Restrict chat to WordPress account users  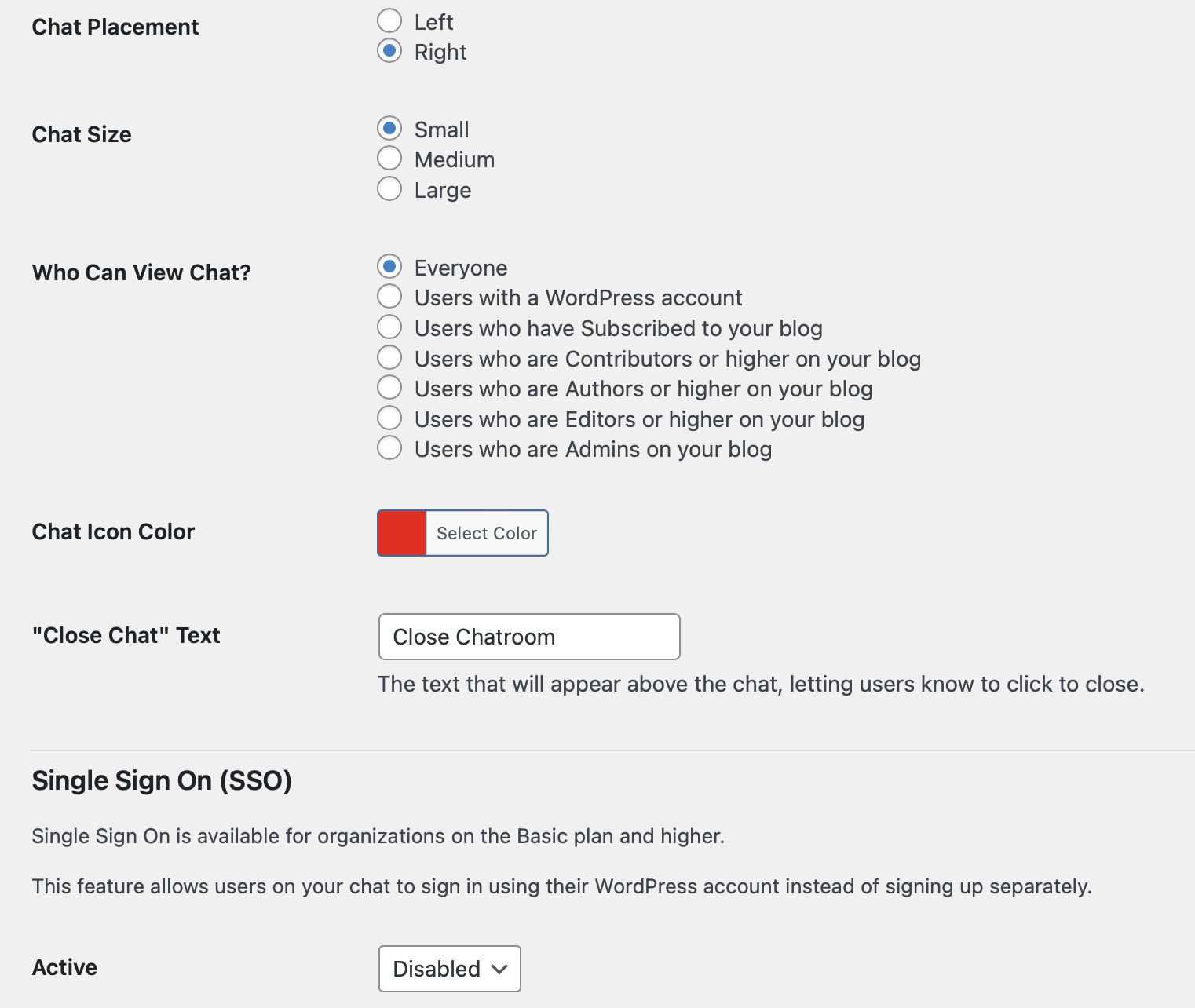pos(389,297)
